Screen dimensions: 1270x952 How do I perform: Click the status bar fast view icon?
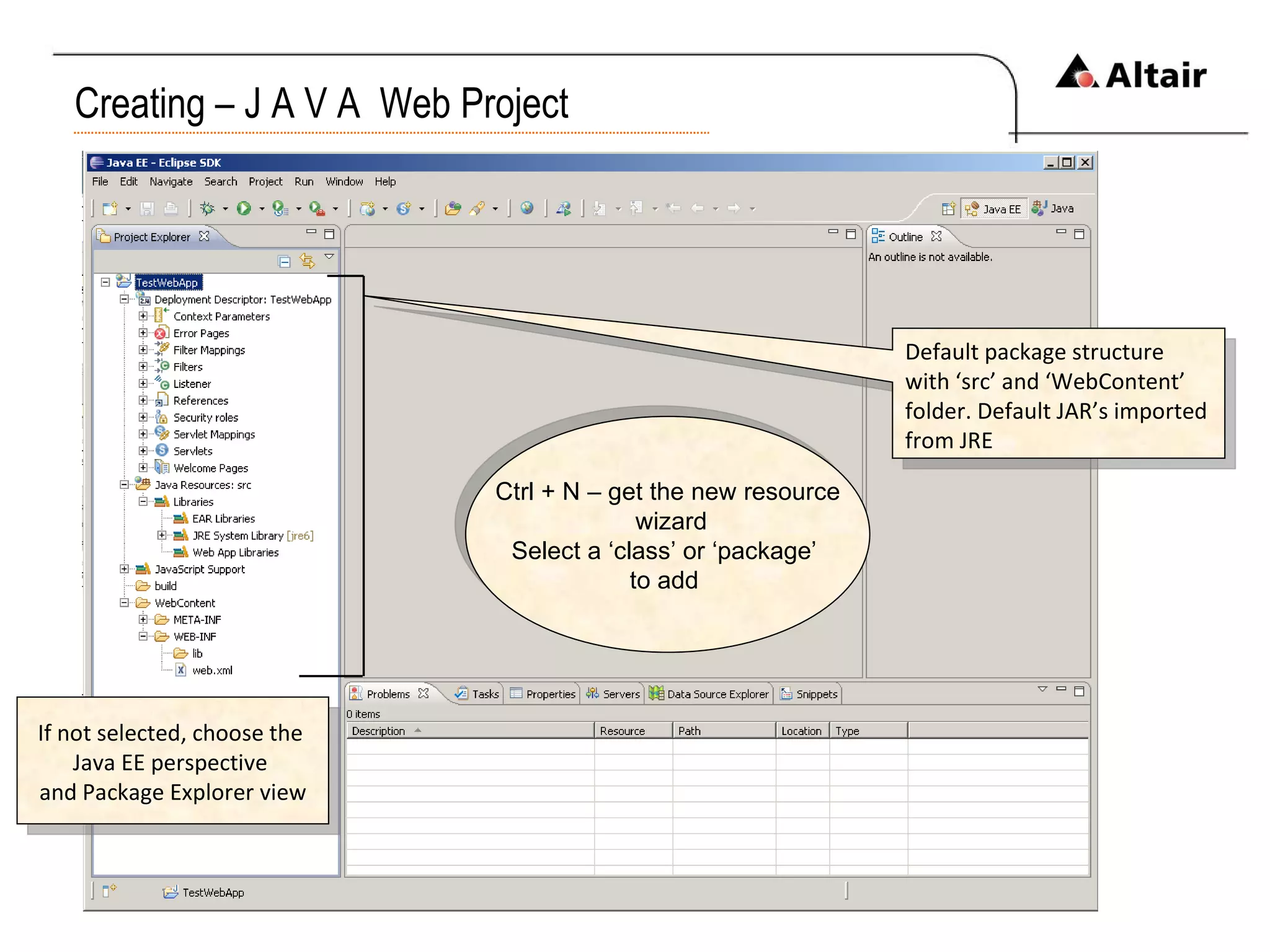(x=109, y=891)
